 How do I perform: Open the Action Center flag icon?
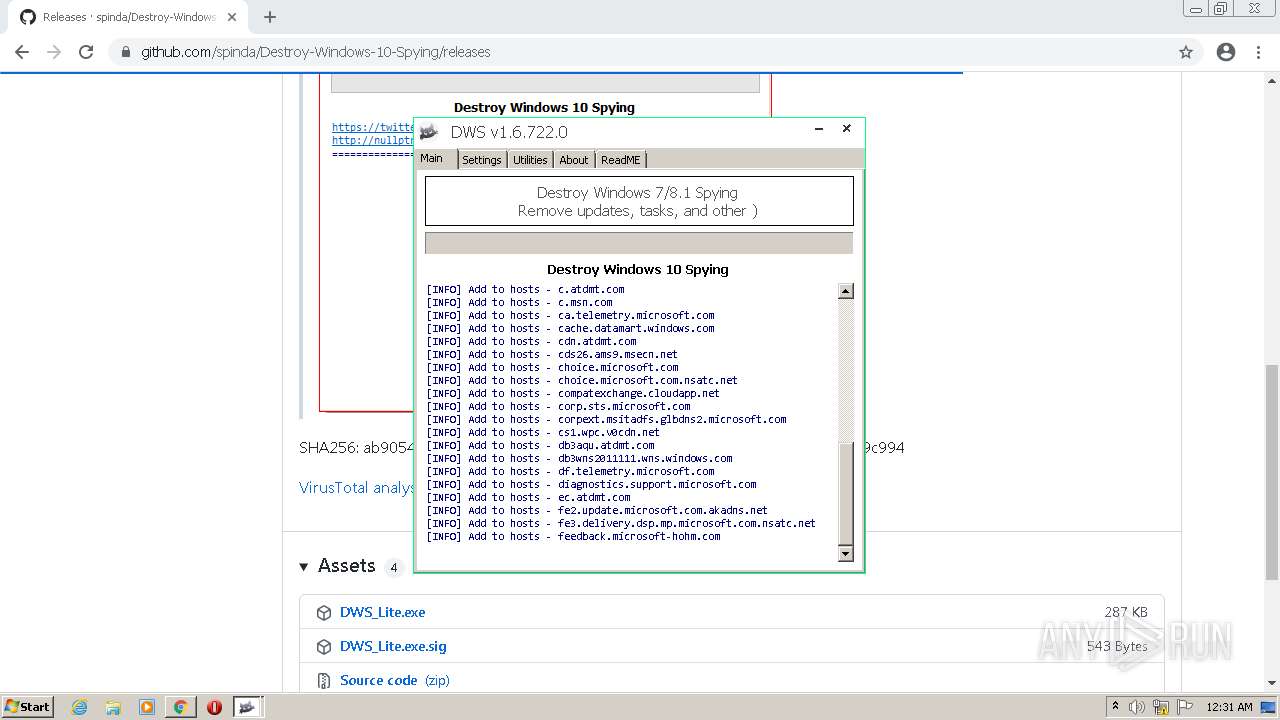[x=1184, y=707]
